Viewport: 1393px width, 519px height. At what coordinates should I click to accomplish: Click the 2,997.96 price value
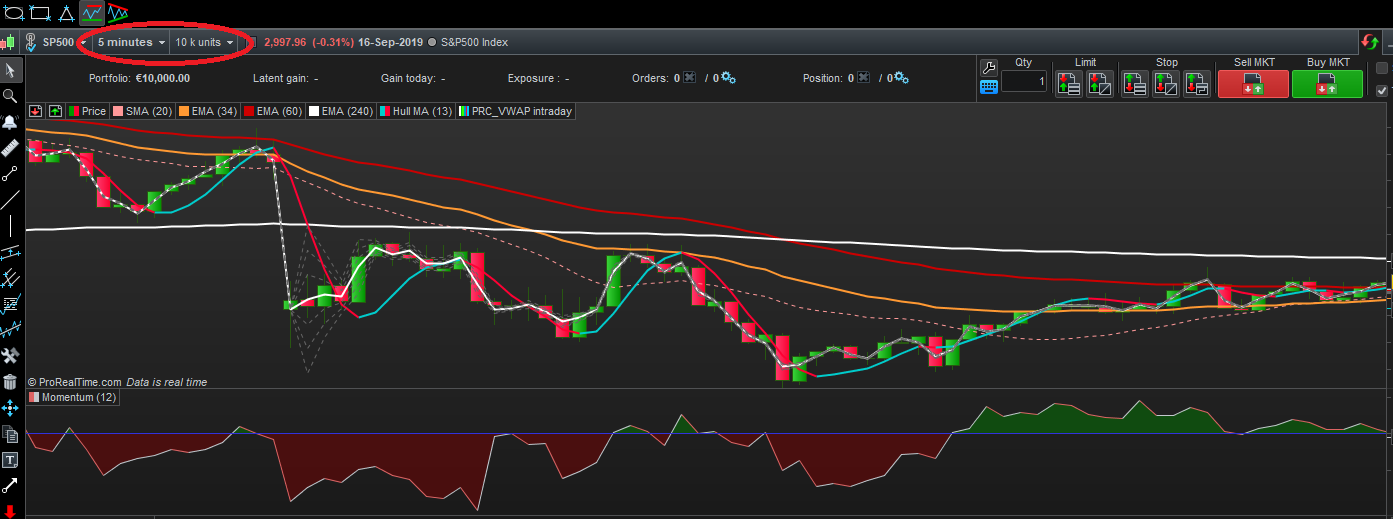point(285,42)
